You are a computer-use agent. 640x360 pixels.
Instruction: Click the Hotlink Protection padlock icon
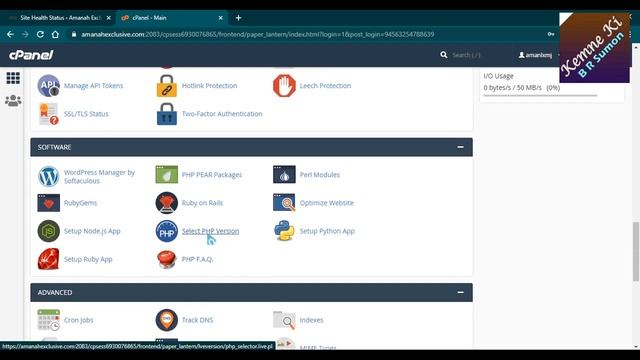pyautogui.click(x=167, y=86)
